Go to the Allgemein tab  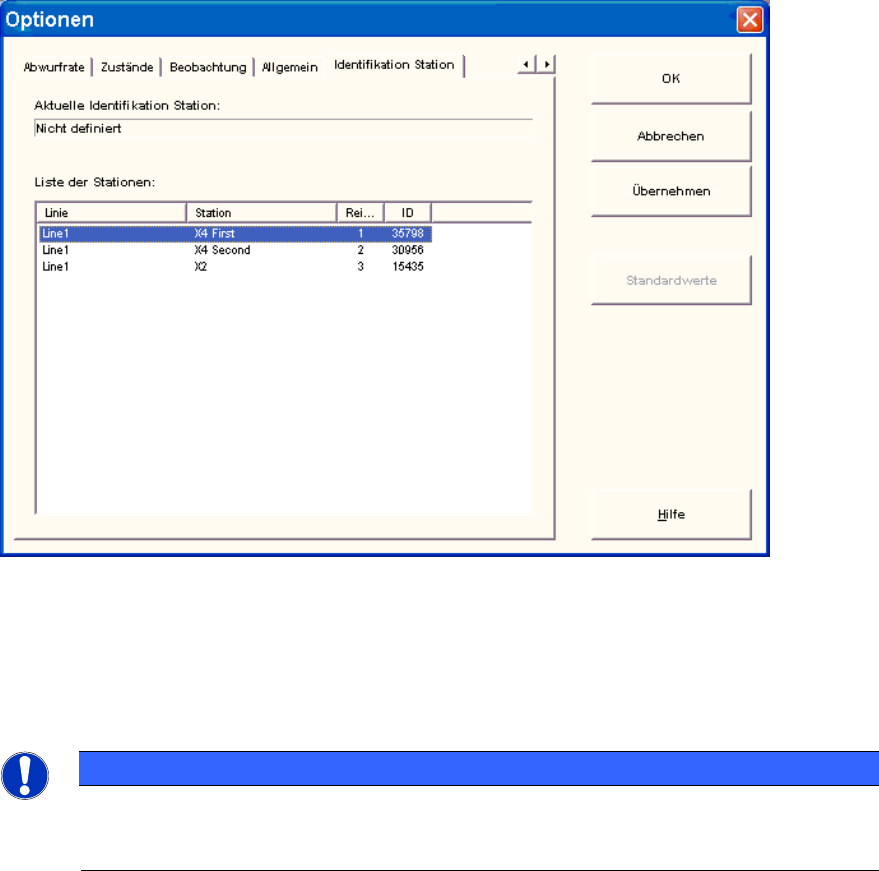(x=290, y=67)
